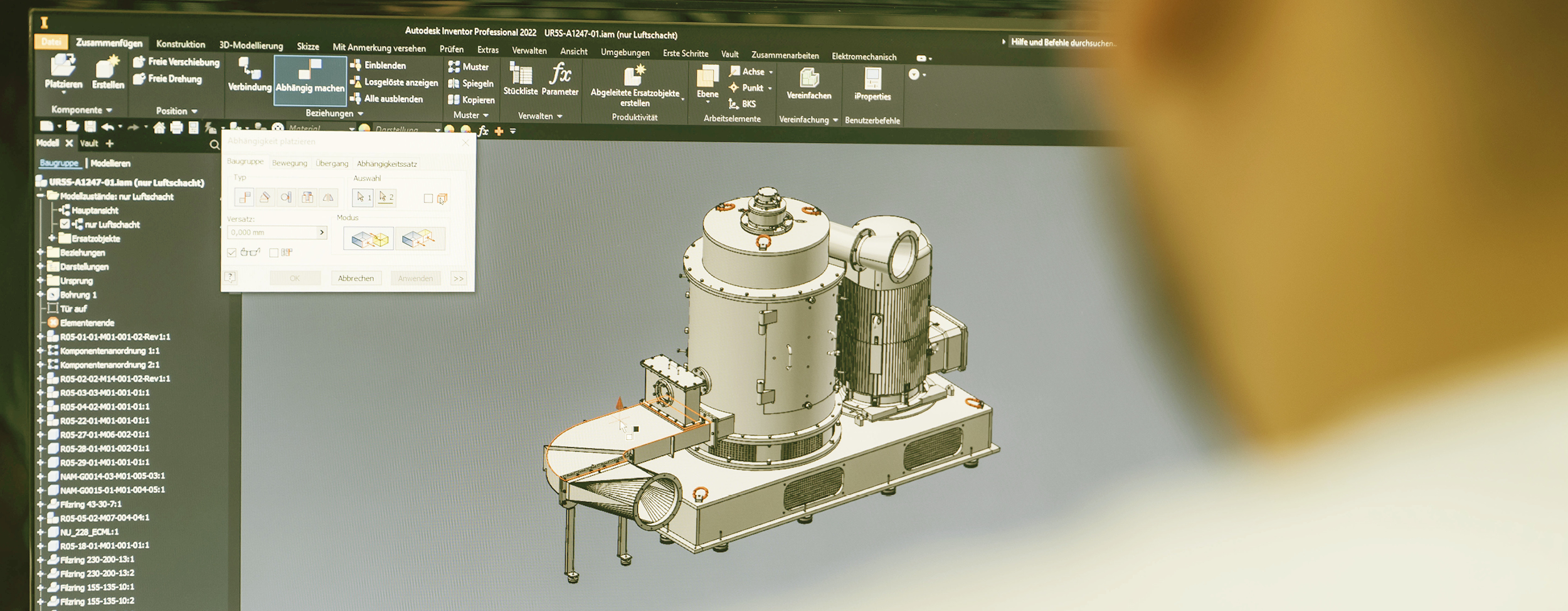The height and width of the screenshot is (611, 1568).
Task: Click the help question mark button in dialog
Action: 230,277
